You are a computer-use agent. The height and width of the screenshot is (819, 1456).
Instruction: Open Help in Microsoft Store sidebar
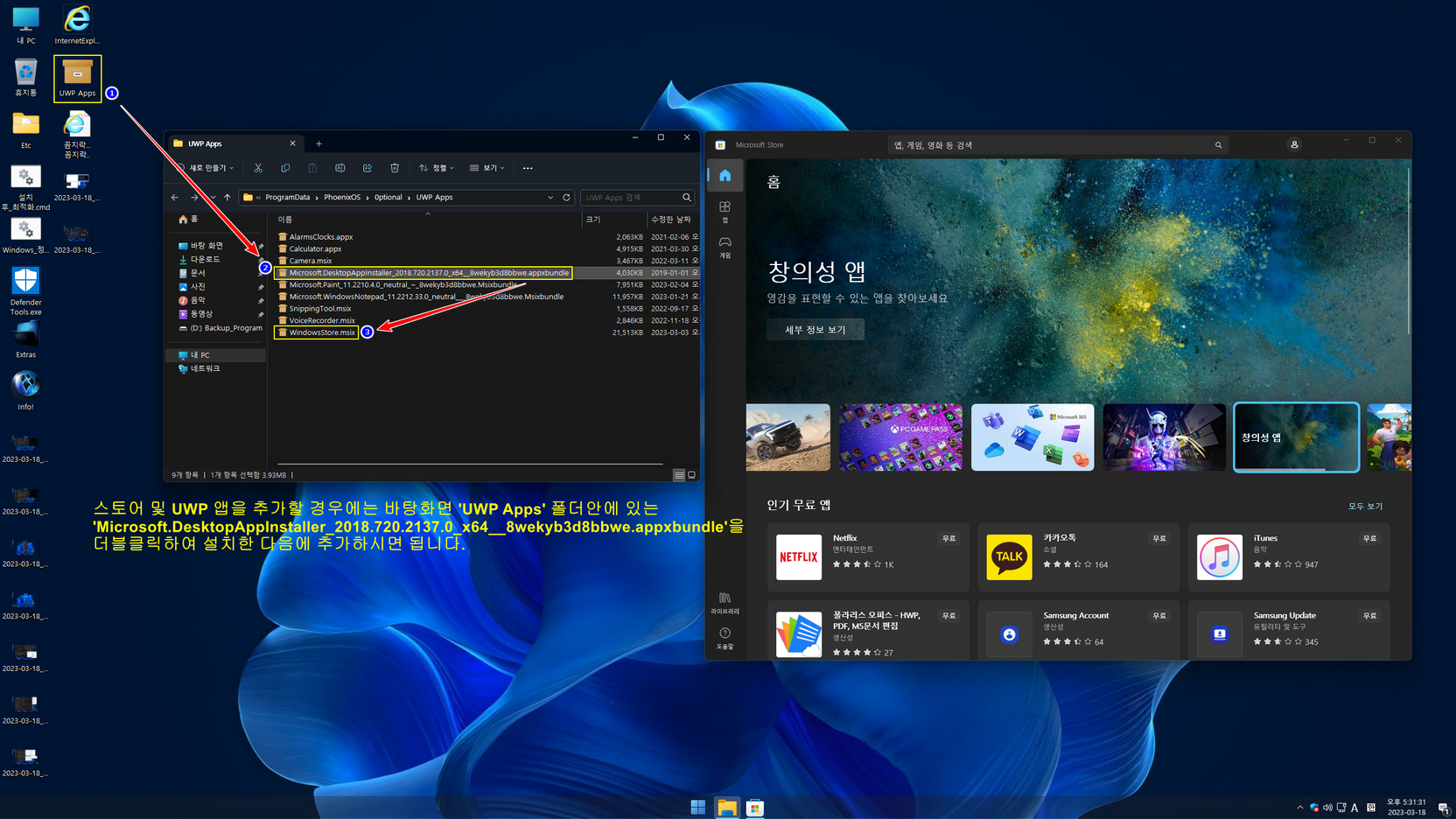725,638
